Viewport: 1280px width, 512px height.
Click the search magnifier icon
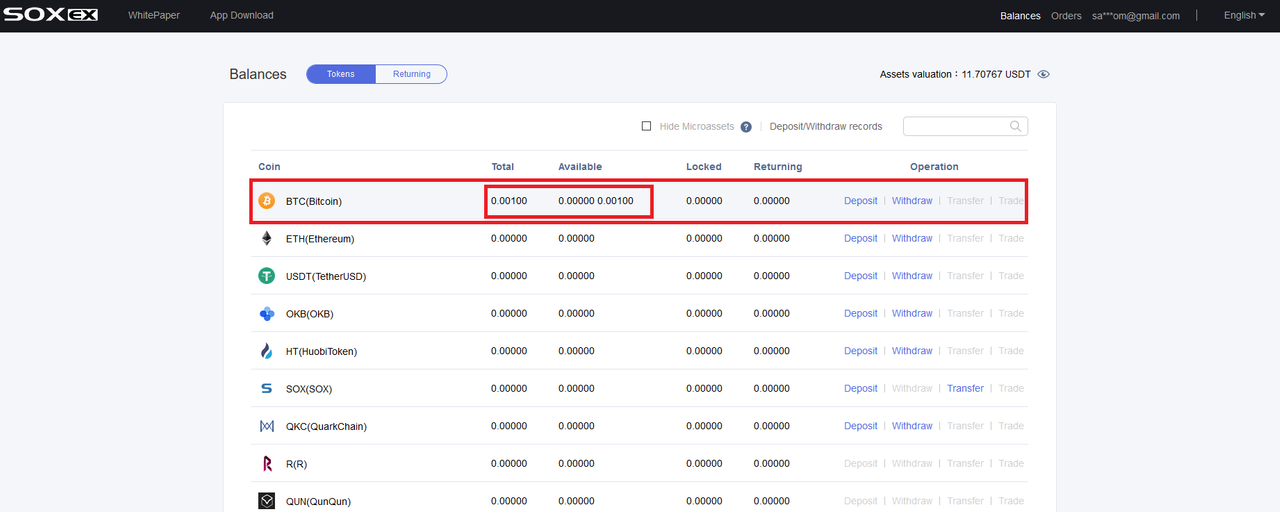pyautogui.click(x=1015, y=126)
